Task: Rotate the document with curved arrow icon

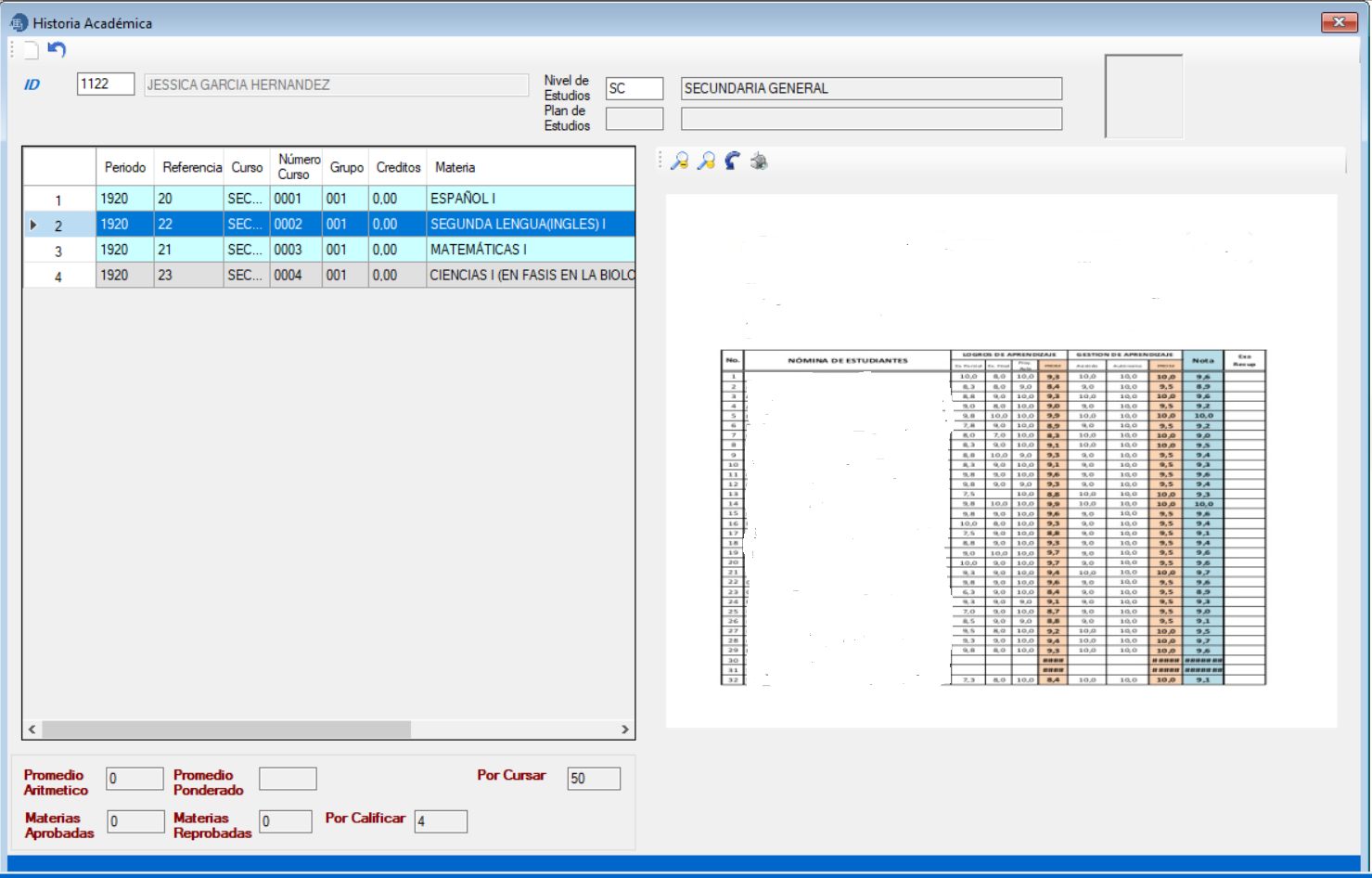Action: click(x=733, y=161)
